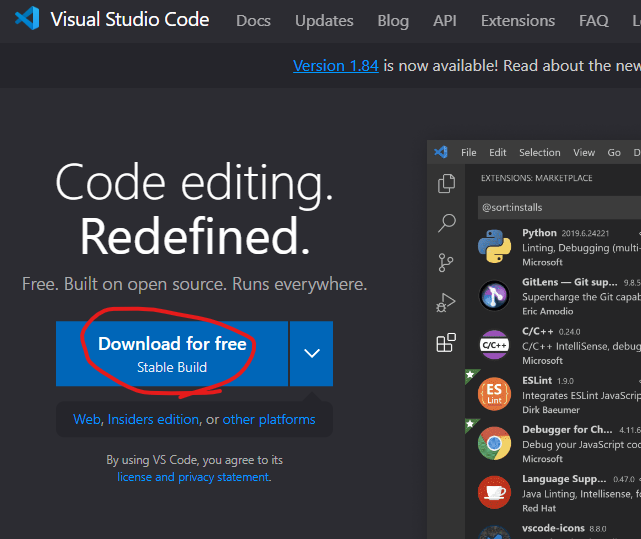Select the Run and Debug icon
641x539 pixels.
tap(446, 303)
